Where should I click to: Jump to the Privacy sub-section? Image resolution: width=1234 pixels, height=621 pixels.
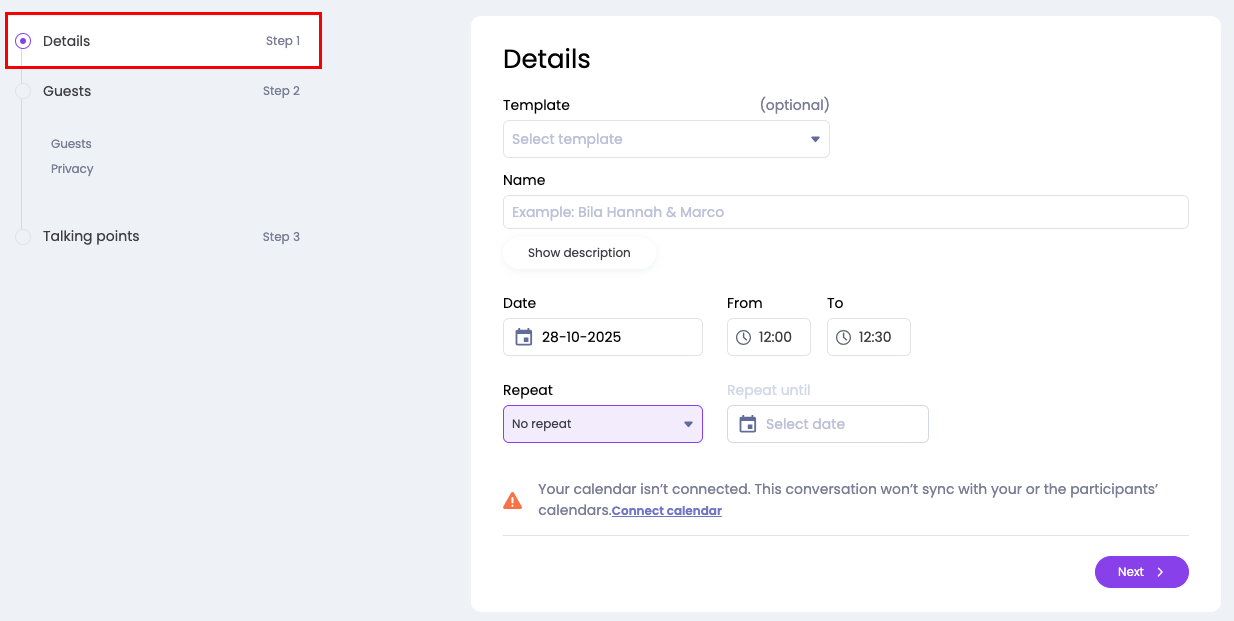tap(72, 169)
